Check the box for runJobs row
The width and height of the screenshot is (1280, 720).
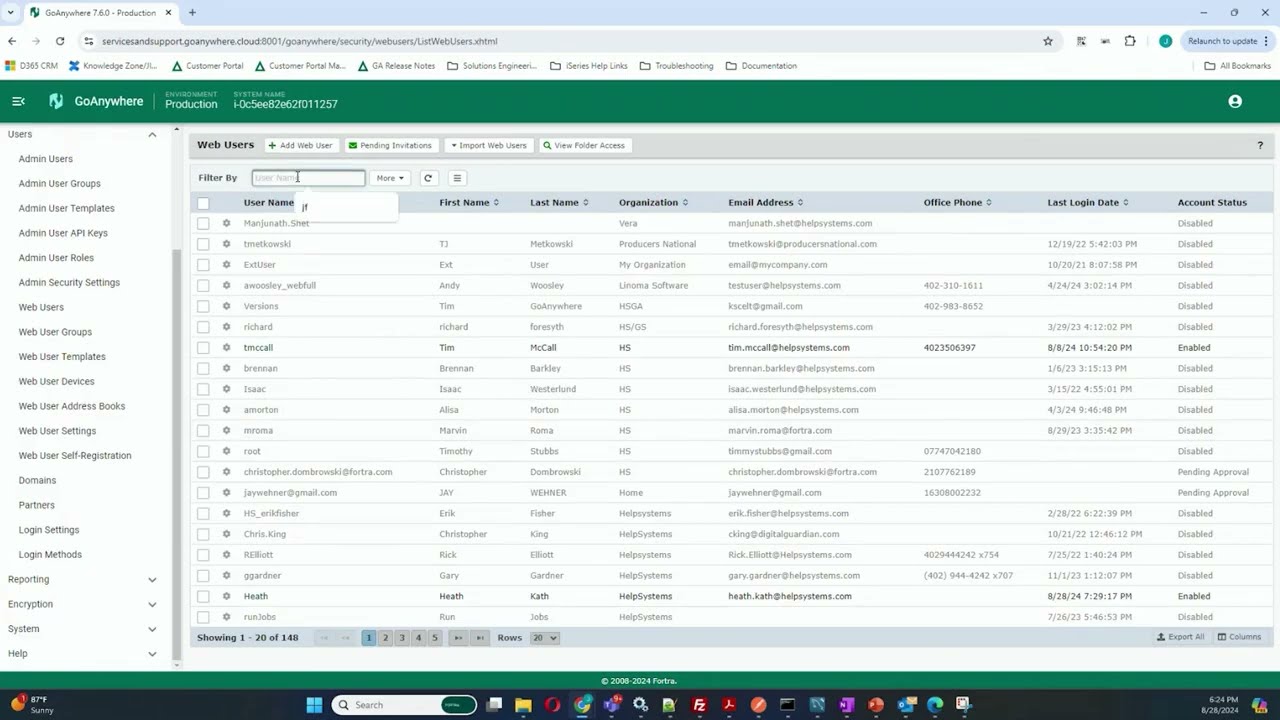point(203,617)
